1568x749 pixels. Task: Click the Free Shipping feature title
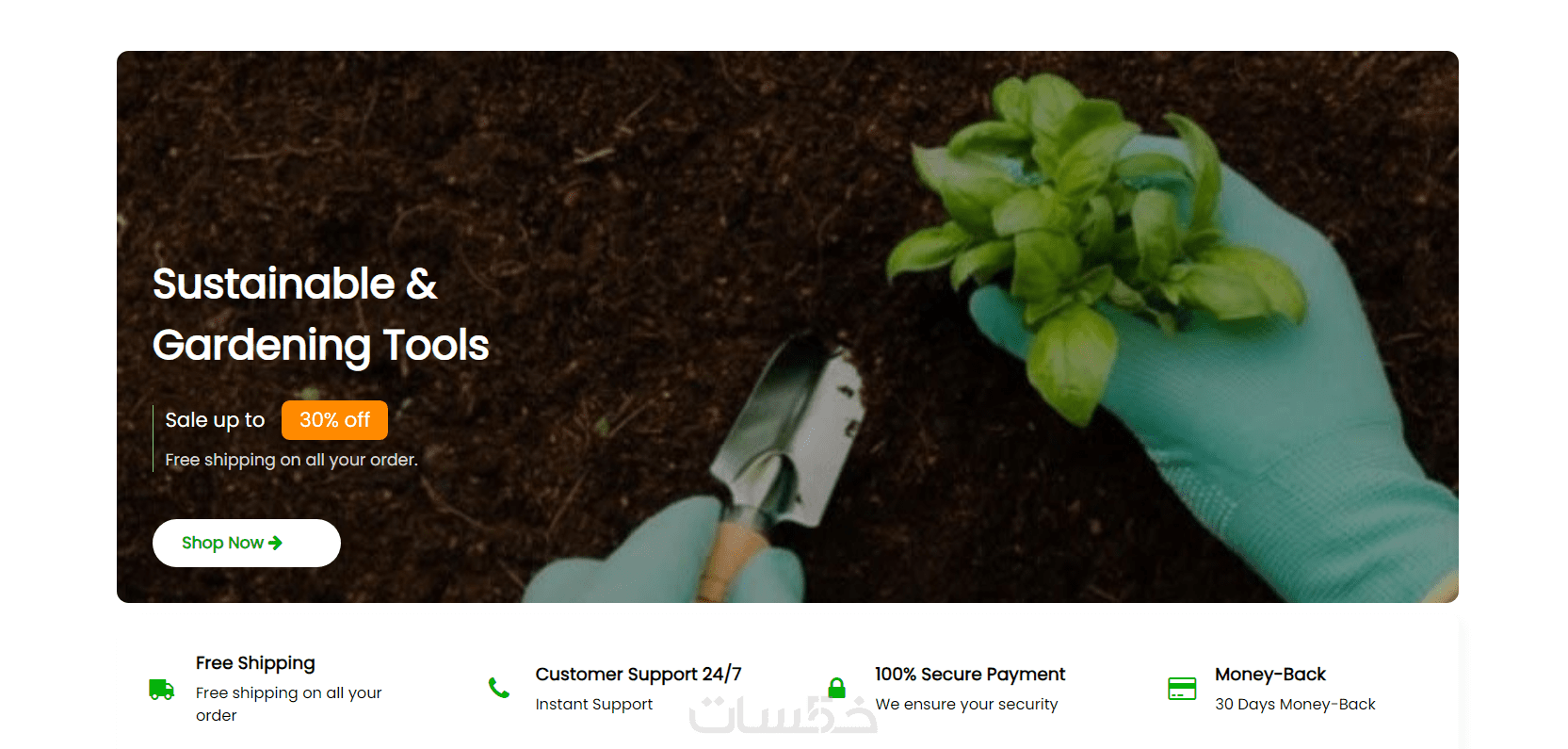pyautogui.click(x=255, y=663)
